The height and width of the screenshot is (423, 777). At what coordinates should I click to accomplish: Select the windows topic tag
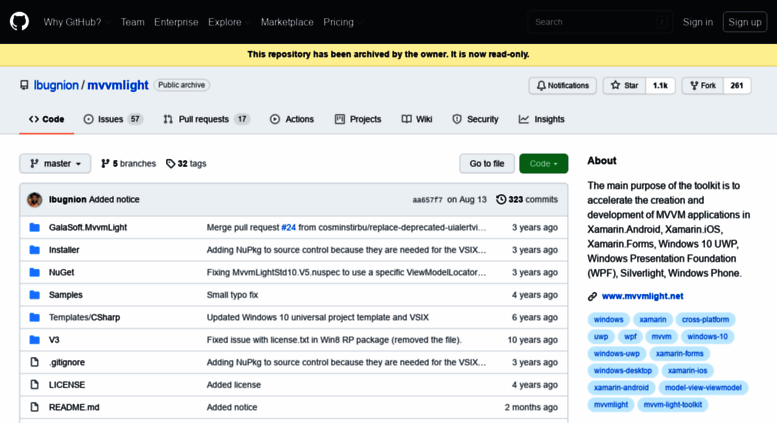(609, 319)
